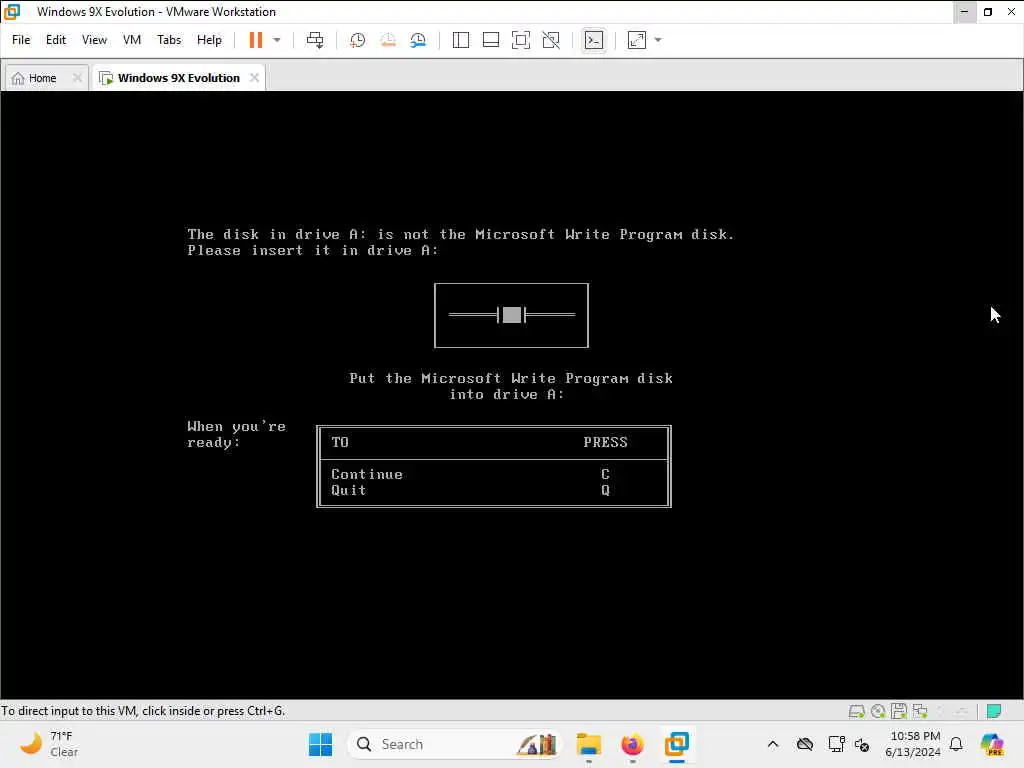
Task: Click the 'Put the Microsoft Write Program disk' text
Action: coord(511,378)
